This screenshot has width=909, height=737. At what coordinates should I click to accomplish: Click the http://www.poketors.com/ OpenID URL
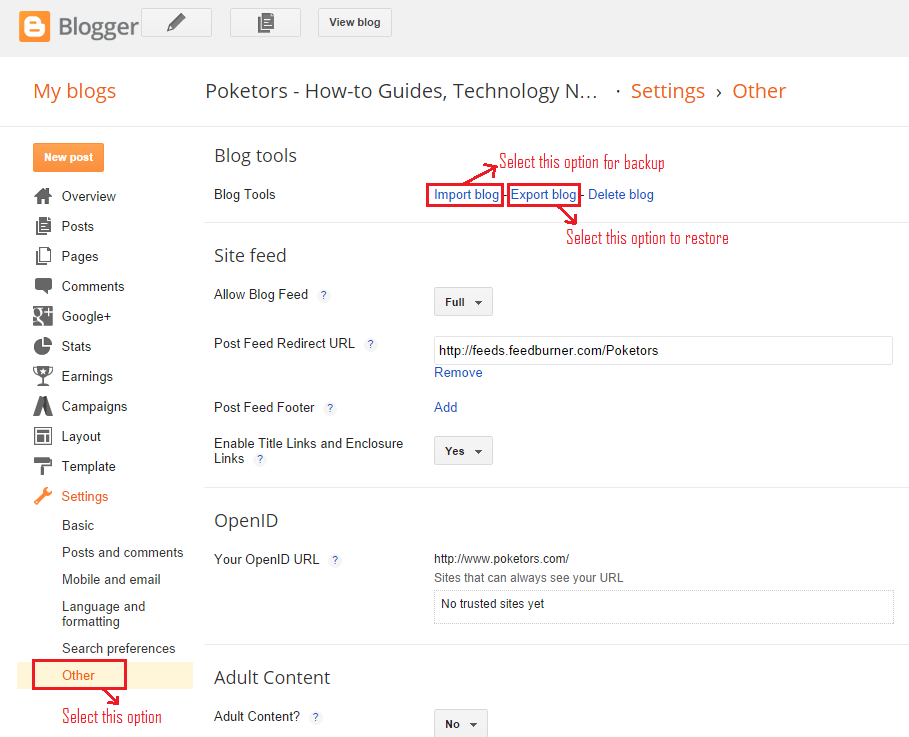501,559
